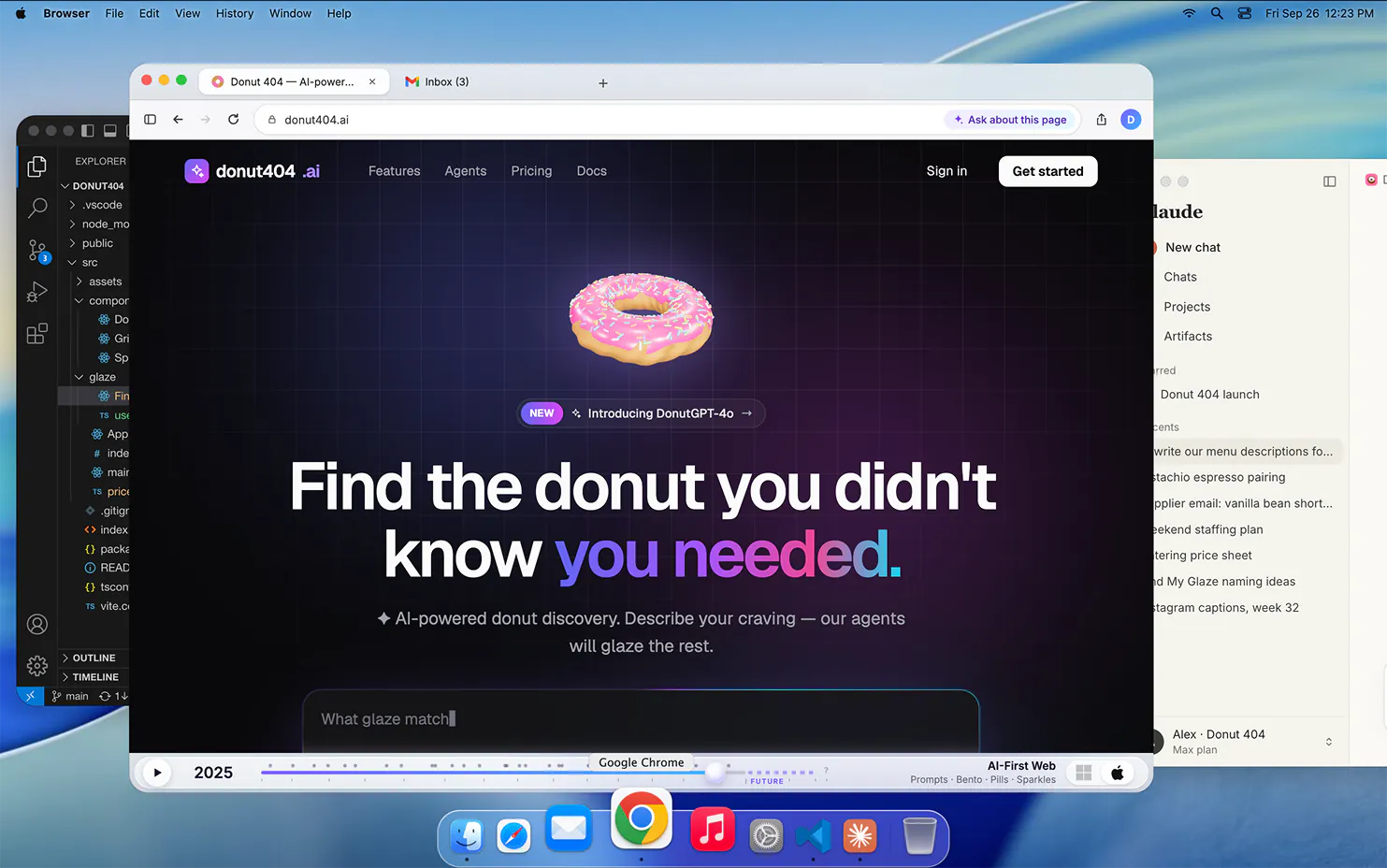Open Explorer view in VS Code

coord(37,166)
